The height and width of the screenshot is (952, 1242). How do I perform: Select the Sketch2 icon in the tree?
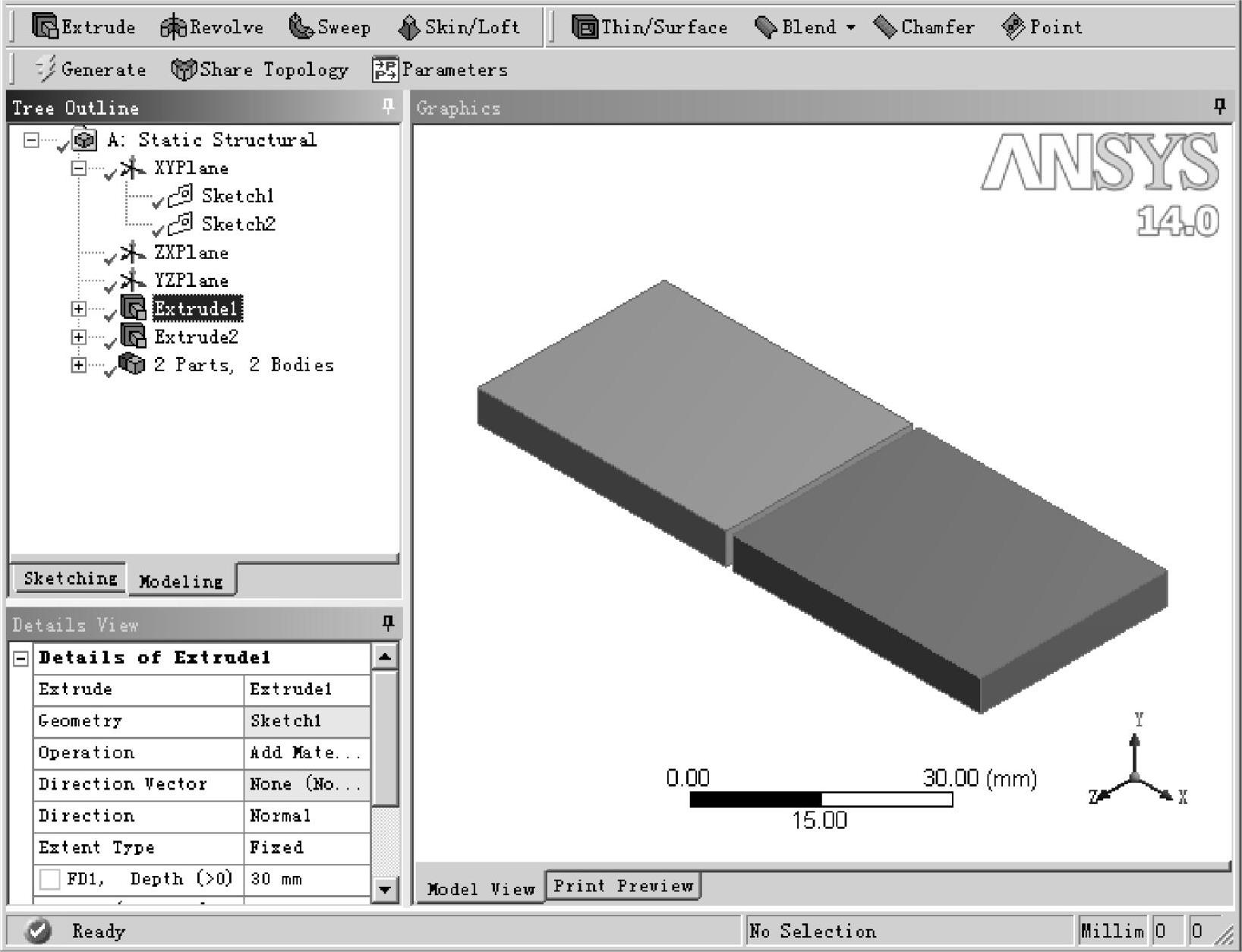click(180, 224)
